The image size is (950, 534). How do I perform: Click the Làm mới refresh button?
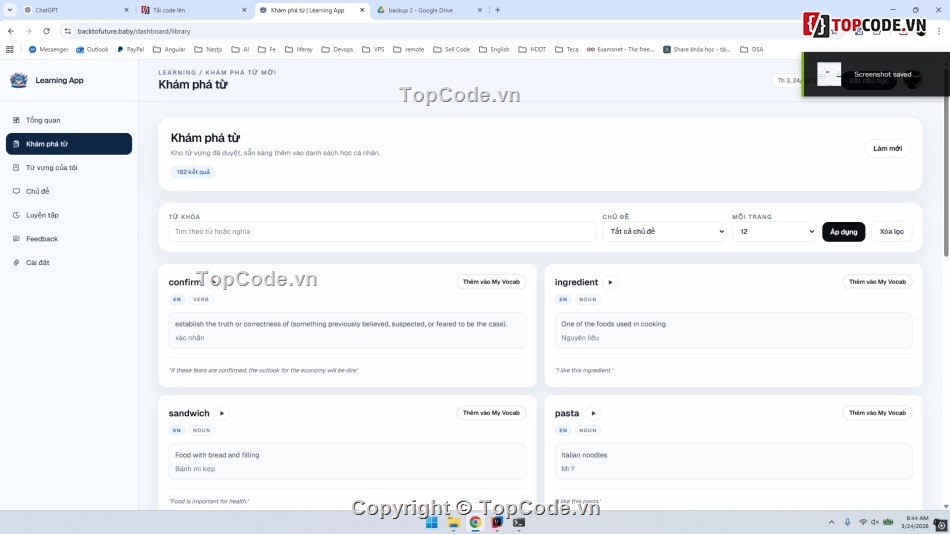(888, 149)
